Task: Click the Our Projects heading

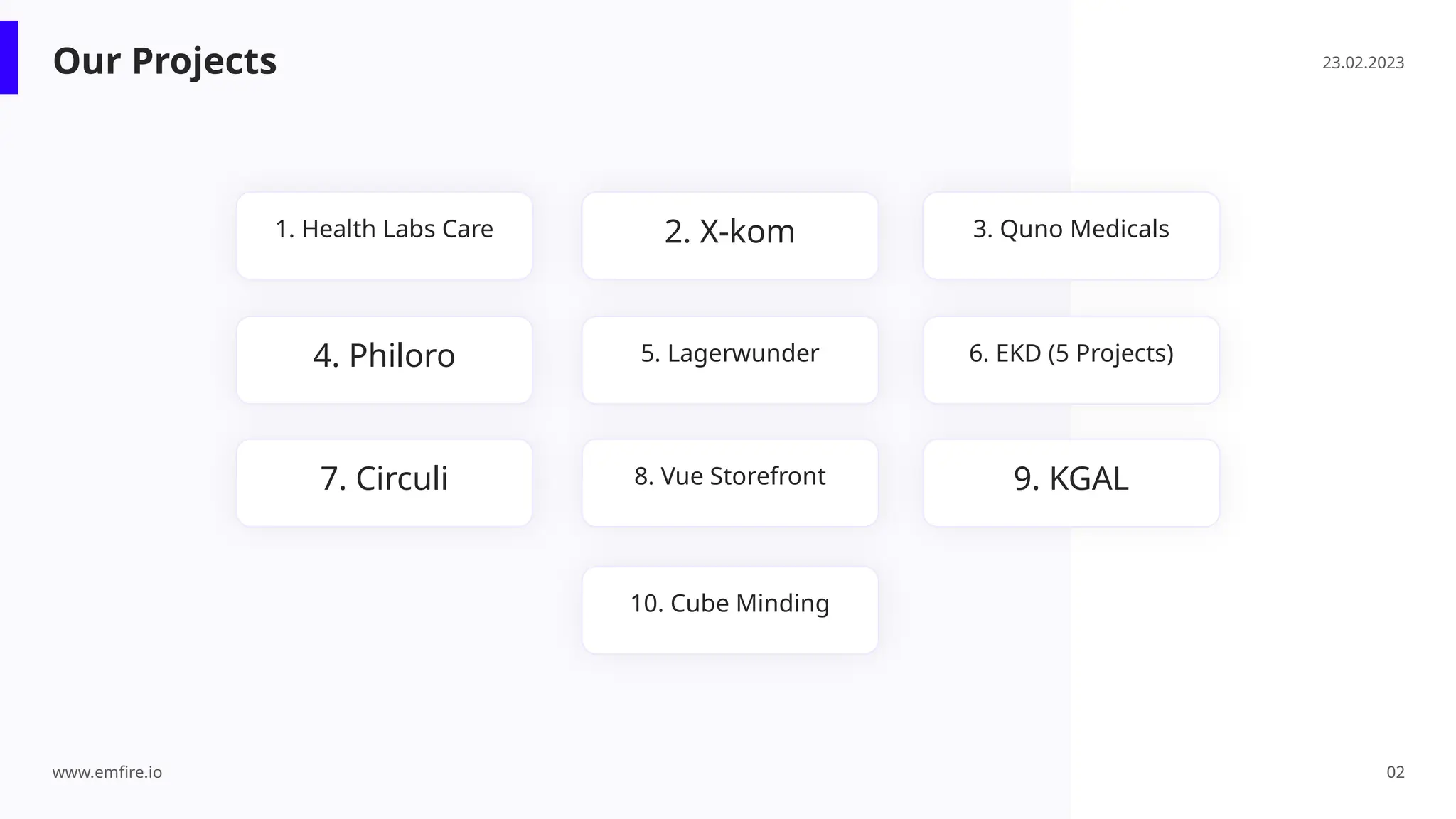Action: pos(165,61)
